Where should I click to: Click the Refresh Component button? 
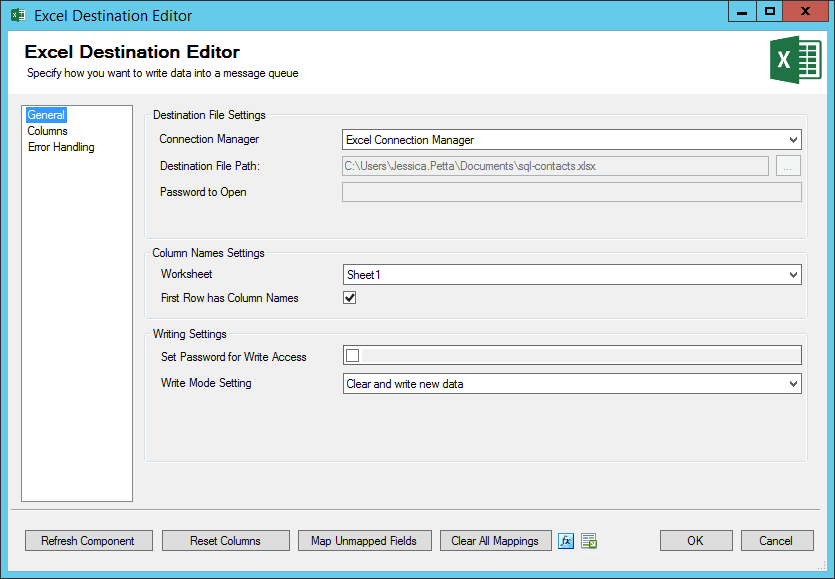click(x=88, y=540)
